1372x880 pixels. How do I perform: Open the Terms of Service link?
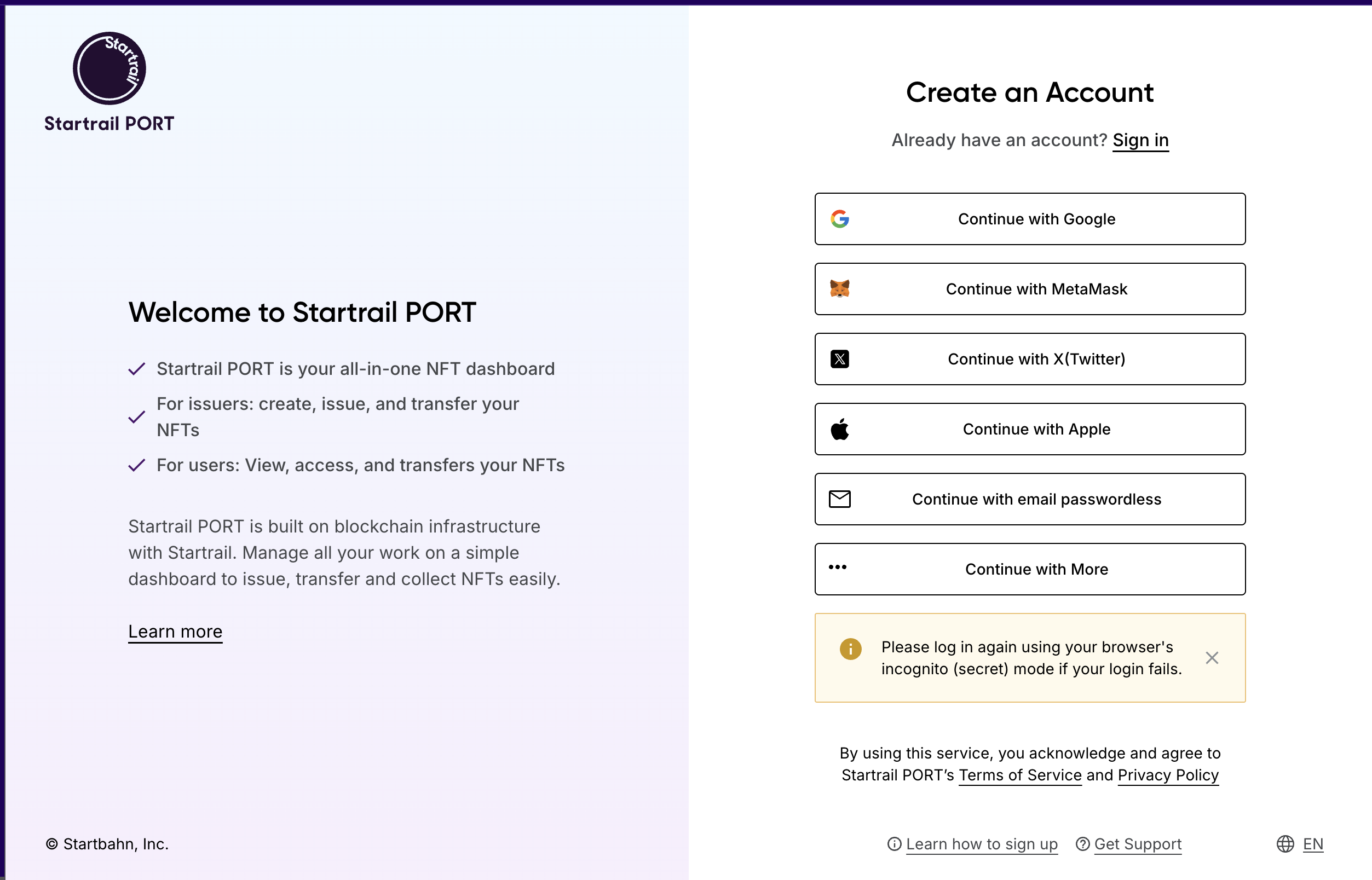point(1019,775)
